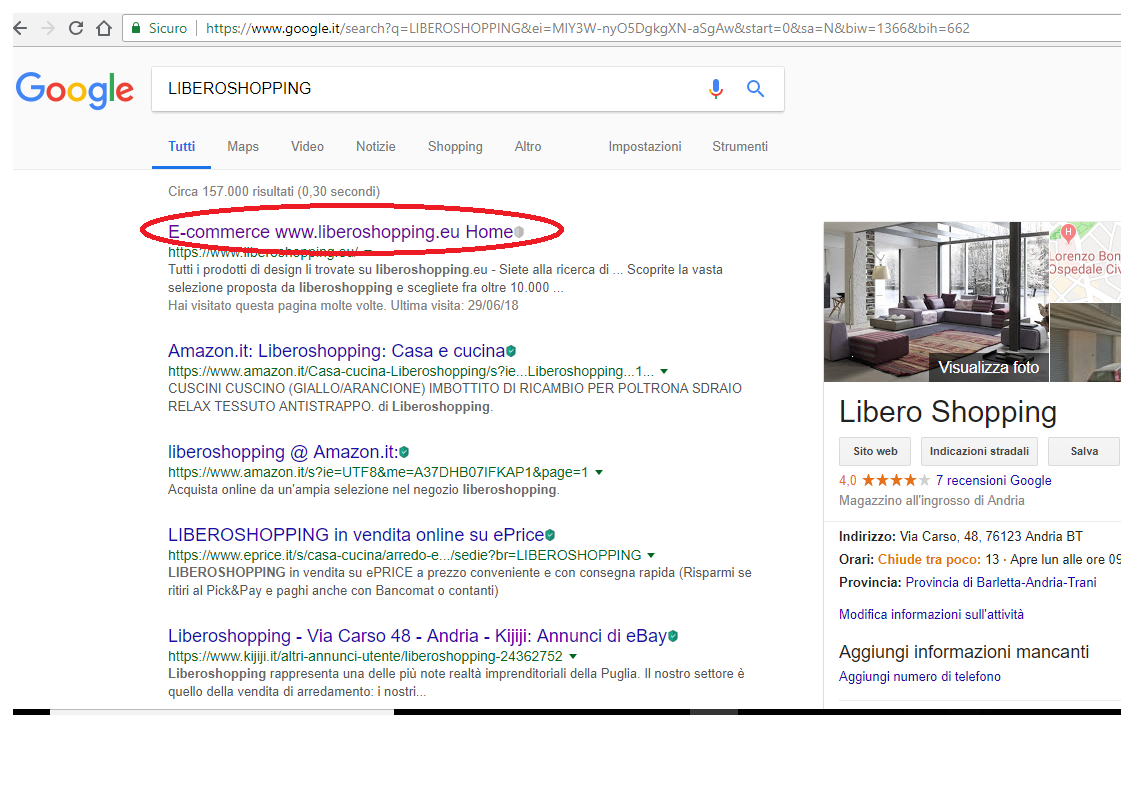Screen dimensions: 1122x793
Task: Open LIBEROSHOPPING in vendita online su ePrice
Action: [356, 535]
